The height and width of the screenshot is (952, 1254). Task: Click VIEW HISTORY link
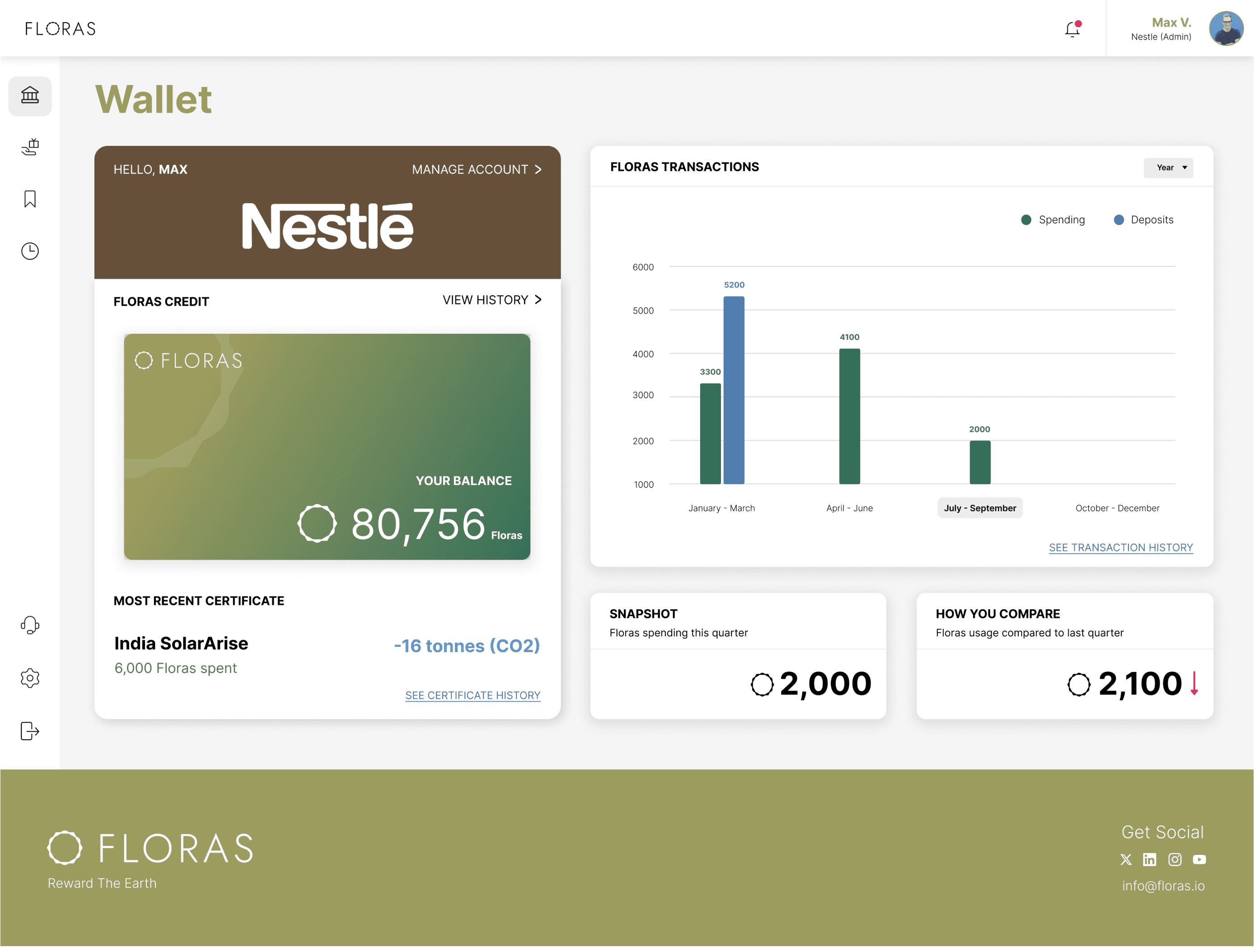coord(492,300)
